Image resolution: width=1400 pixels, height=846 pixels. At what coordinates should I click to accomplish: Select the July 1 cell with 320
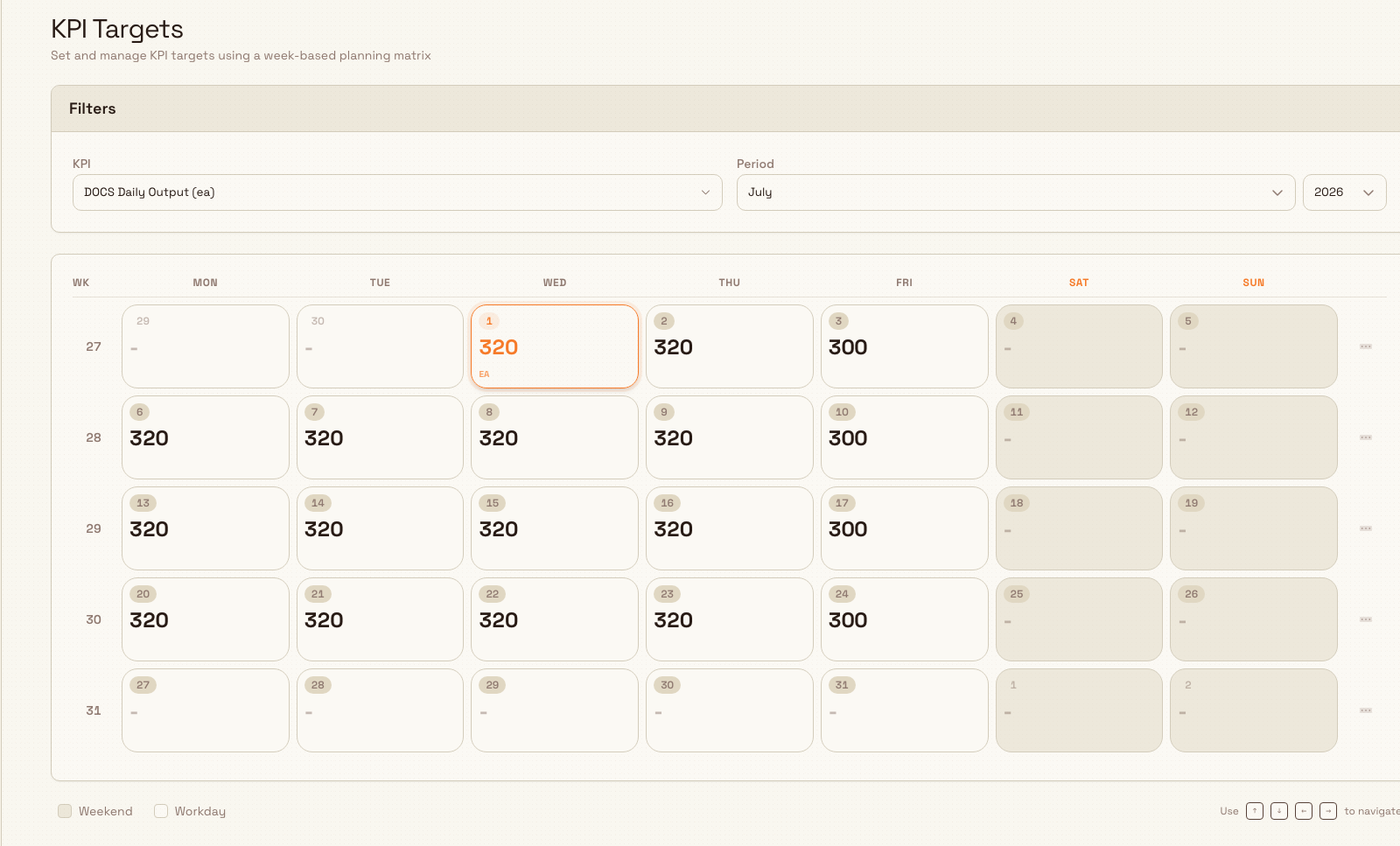tap(555, 346)
